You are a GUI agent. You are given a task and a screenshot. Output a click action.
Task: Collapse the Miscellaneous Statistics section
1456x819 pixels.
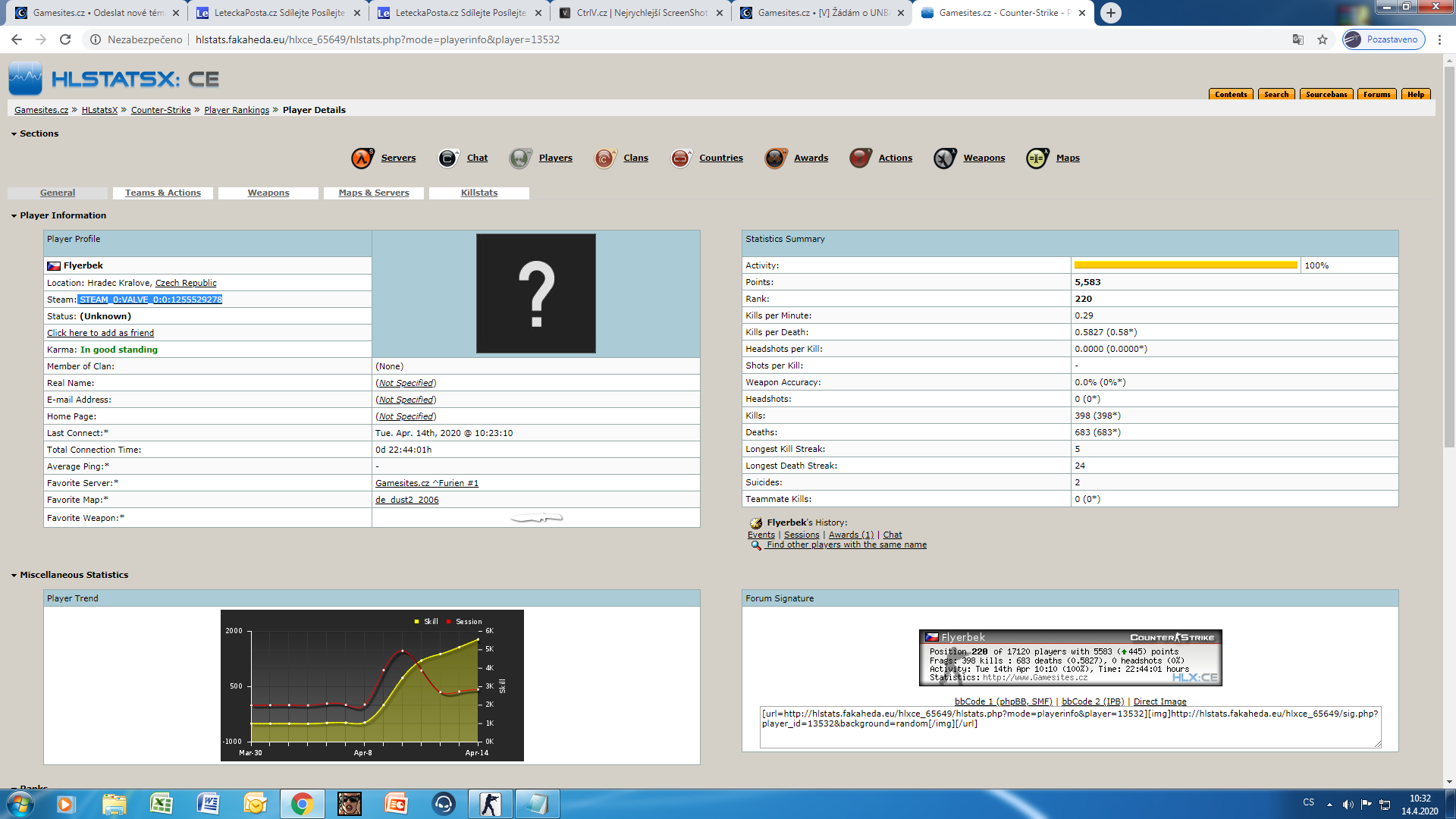coord(14,576)
